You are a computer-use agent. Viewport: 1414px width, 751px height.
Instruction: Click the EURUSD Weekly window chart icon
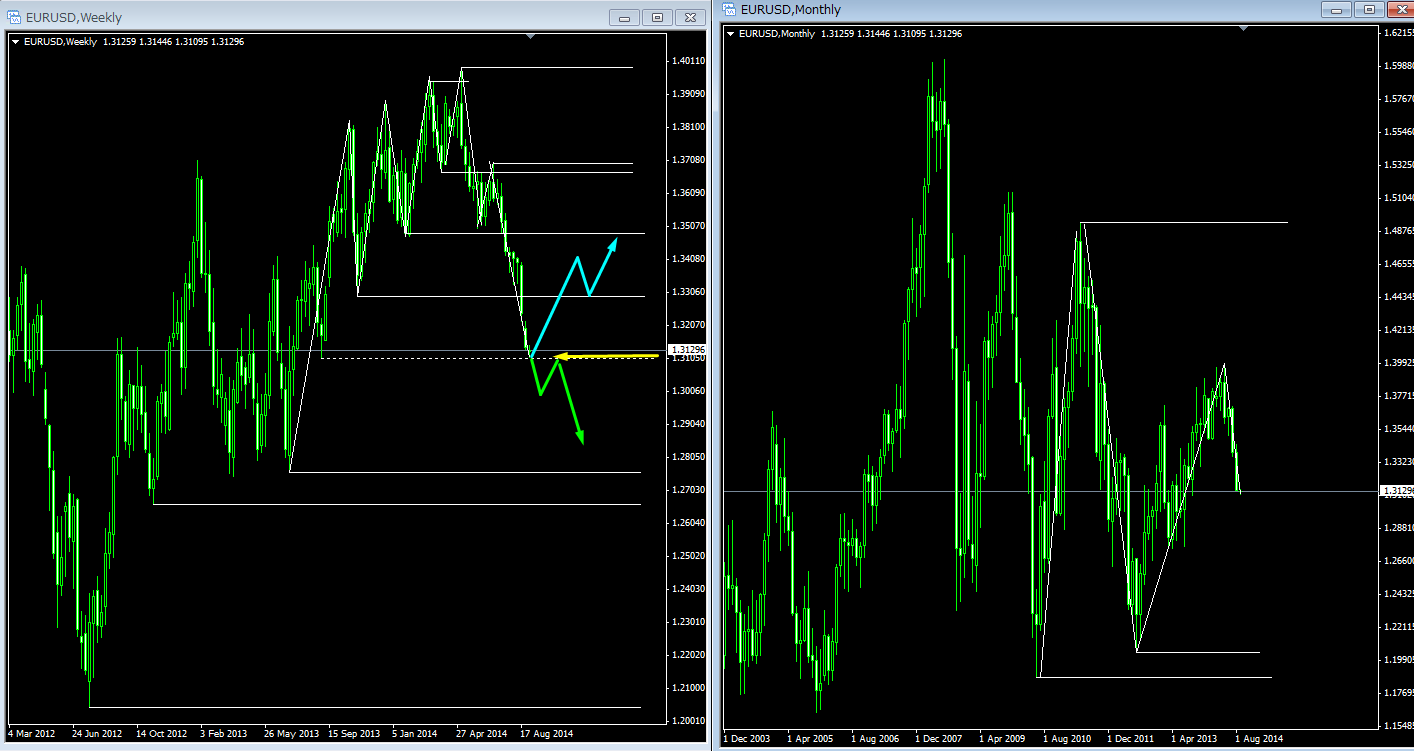pyautogui.click(x=14, y=17)
